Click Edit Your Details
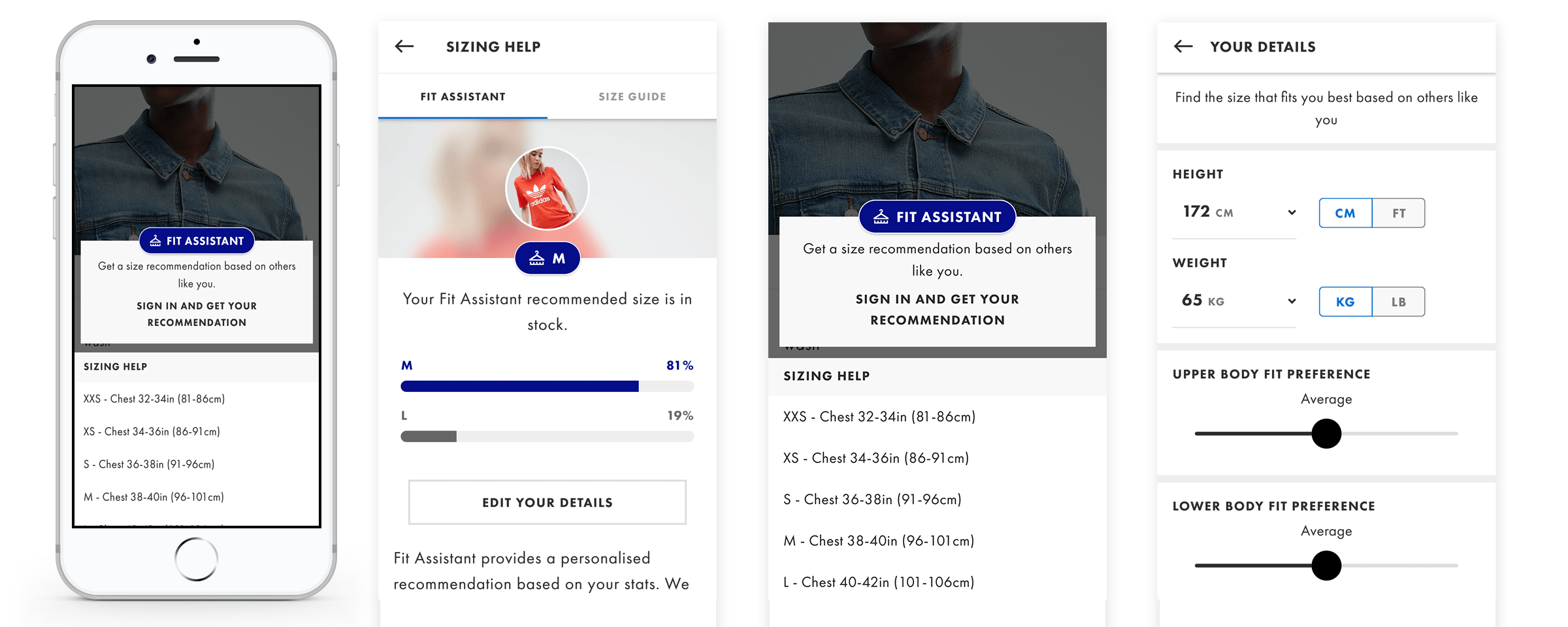The width and height of the screenshot is (1568, 627). pyautogui.click(x=547, y=502)
